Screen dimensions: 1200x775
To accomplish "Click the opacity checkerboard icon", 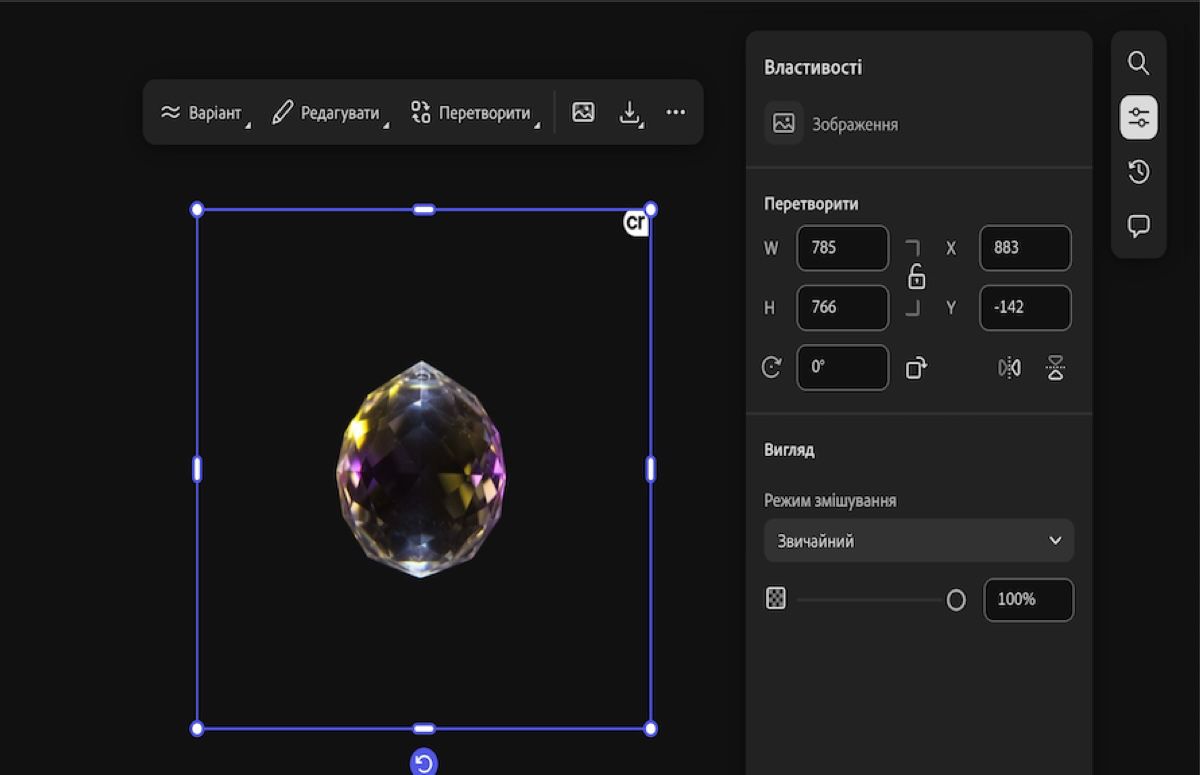I will coord(776,599).
